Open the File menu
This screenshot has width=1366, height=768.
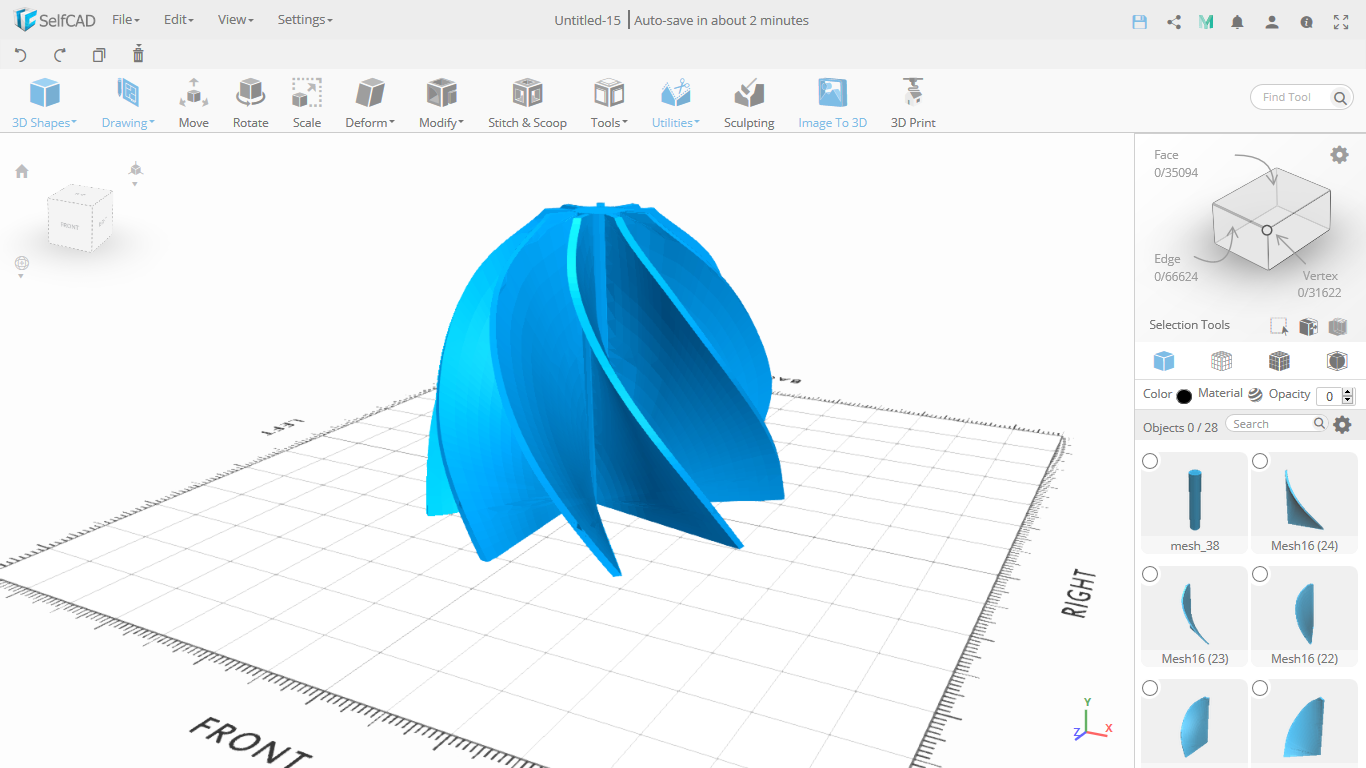click(126, 20)
